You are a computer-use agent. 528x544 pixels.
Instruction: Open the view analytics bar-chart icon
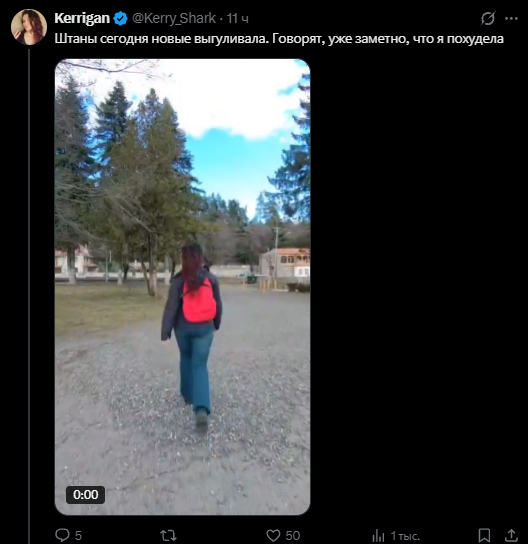click(378, 535)
